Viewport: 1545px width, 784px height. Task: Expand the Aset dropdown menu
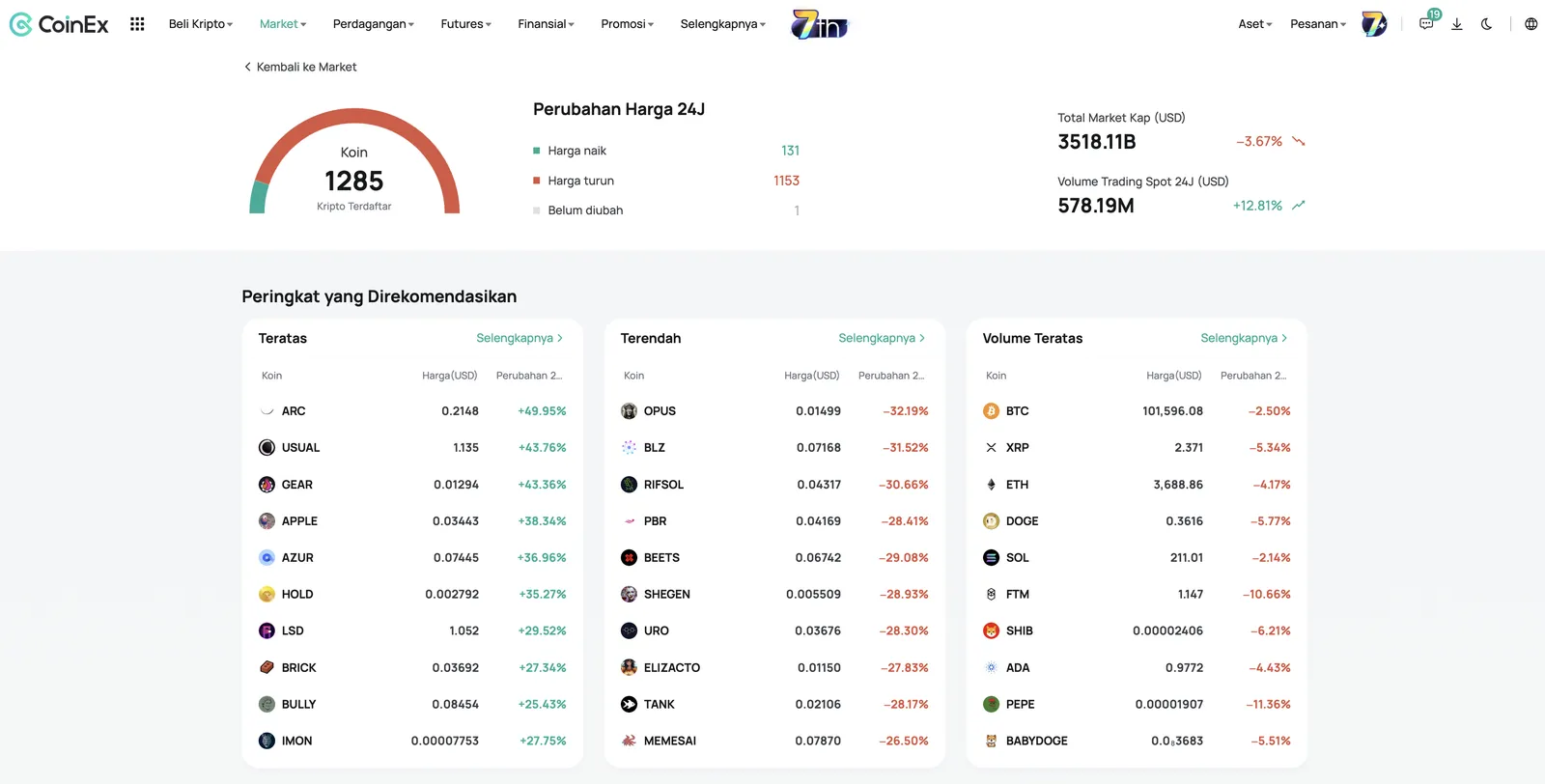point(1255,24)
